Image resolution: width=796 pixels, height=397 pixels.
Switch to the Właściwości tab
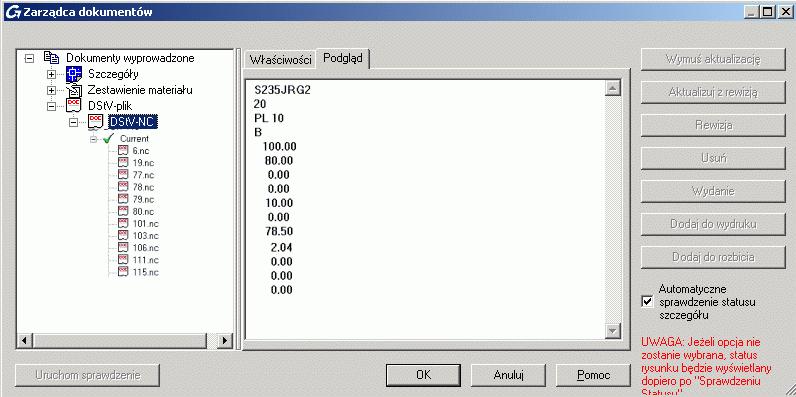click(x=280, y=59)
